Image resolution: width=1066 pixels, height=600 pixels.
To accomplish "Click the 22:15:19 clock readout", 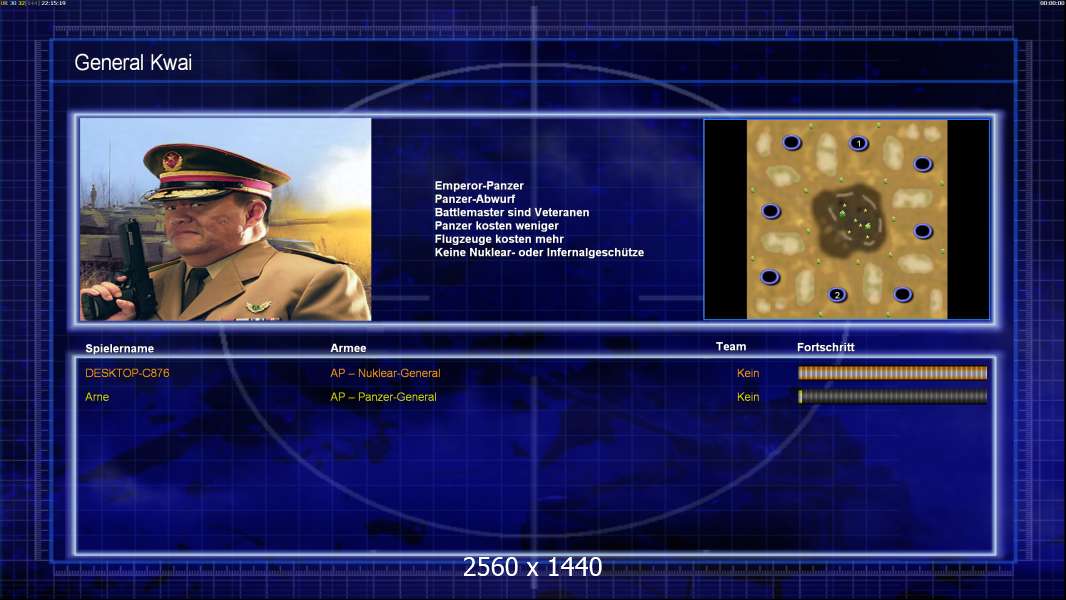I will point(54,3).
